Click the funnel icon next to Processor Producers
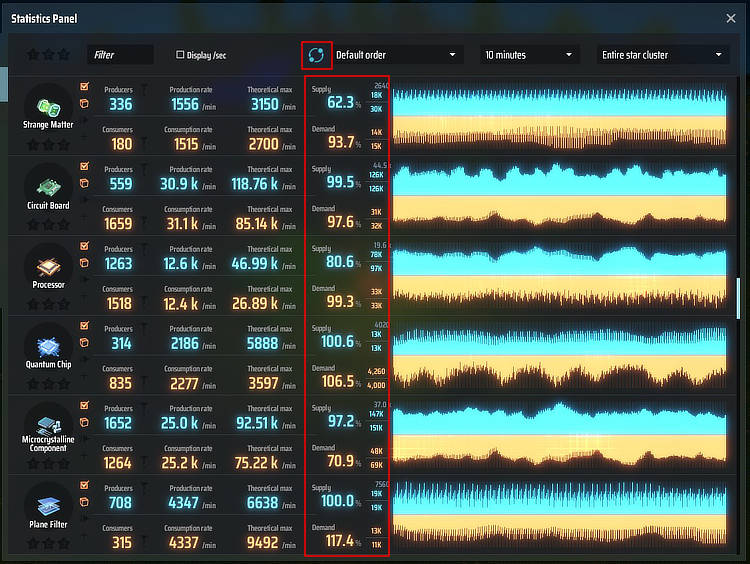 pos(144,248)
